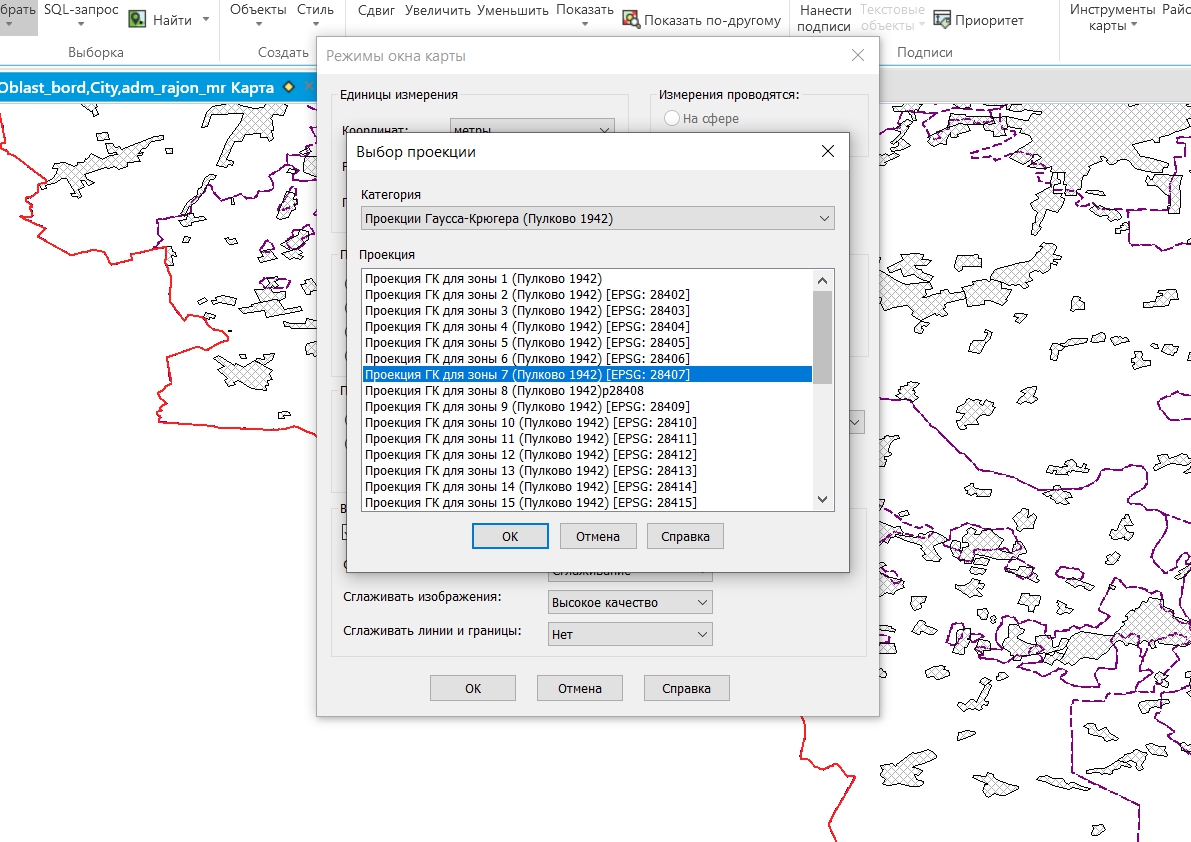This screenshot has width=1191, height=842.
Task: Close the Выбор проекции dialog
Action: point(827,152)
